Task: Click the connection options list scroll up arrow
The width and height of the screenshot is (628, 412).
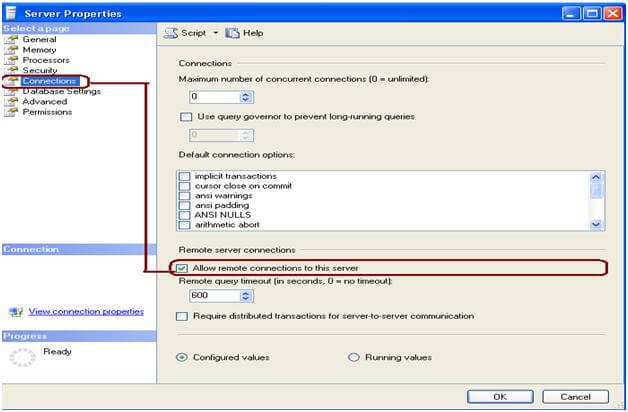Action: point(596,177)
